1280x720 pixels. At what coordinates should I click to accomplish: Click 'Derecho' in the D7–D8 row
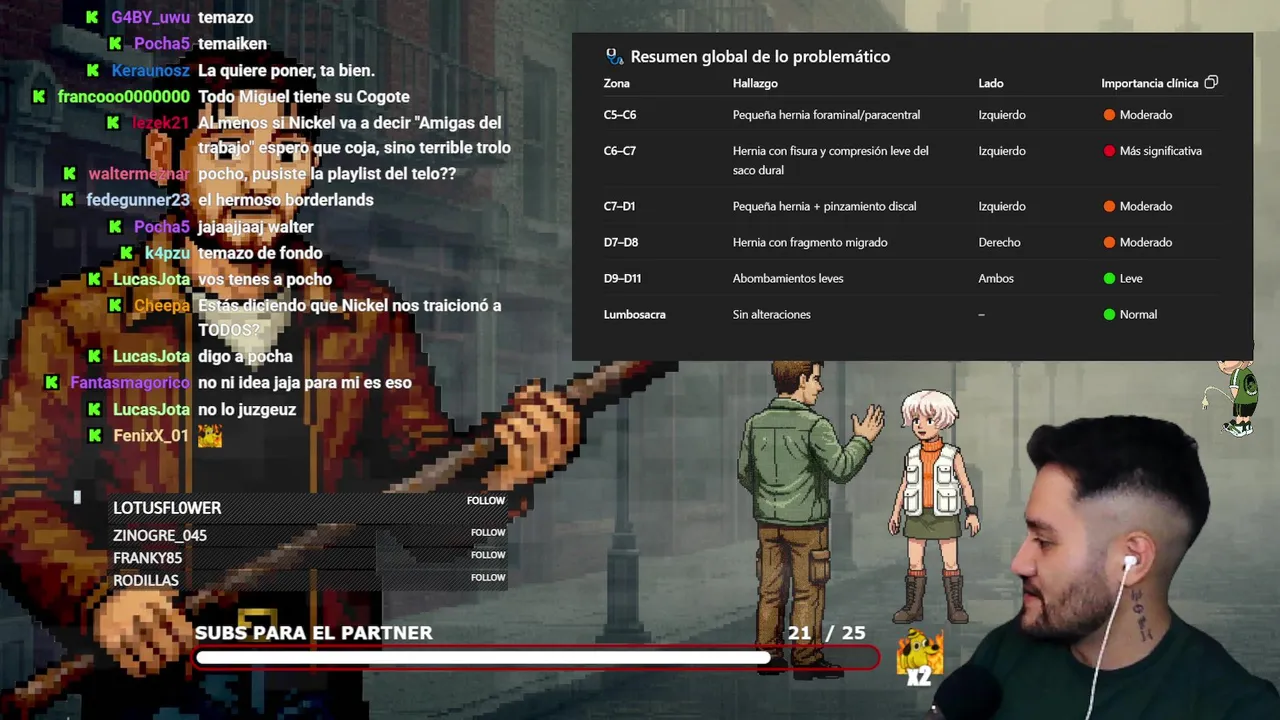999,242
